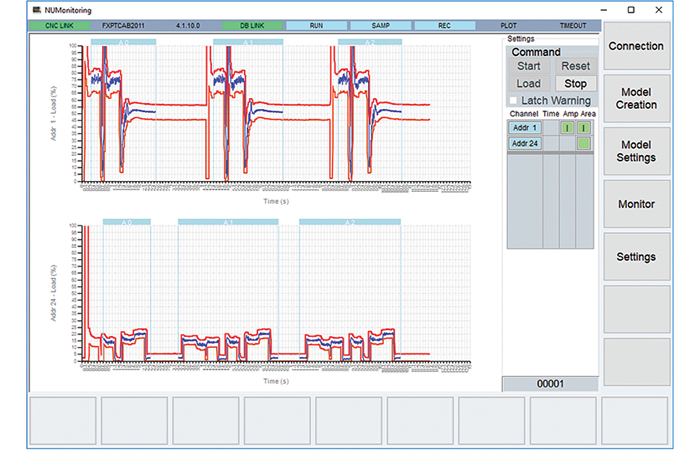Click the 00001 counter field
Image resolution: width=700 pixels, height=450 pixels.
(551, 384)
